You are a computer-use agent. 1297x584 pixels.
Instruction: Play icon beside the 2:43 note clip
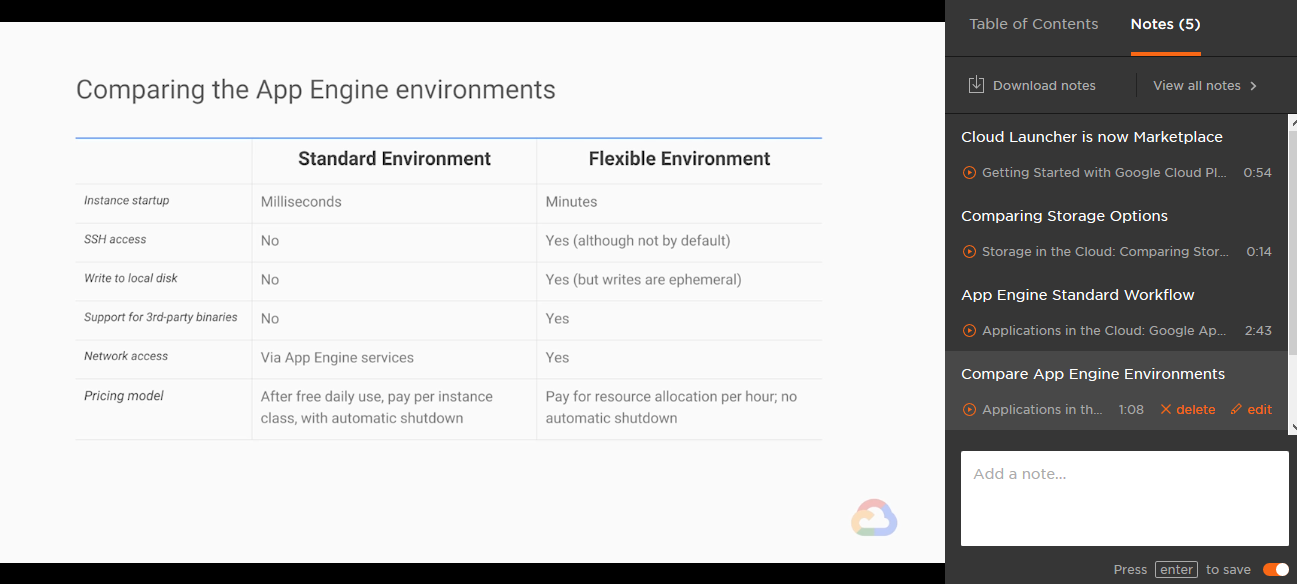pos(969,331)
